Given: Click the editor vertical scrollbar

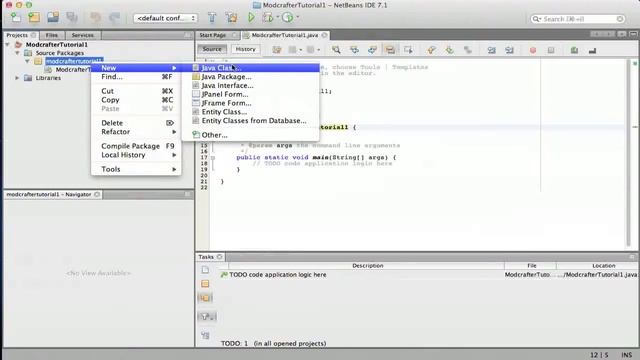Looking at the screenshot, I should 629,153.
